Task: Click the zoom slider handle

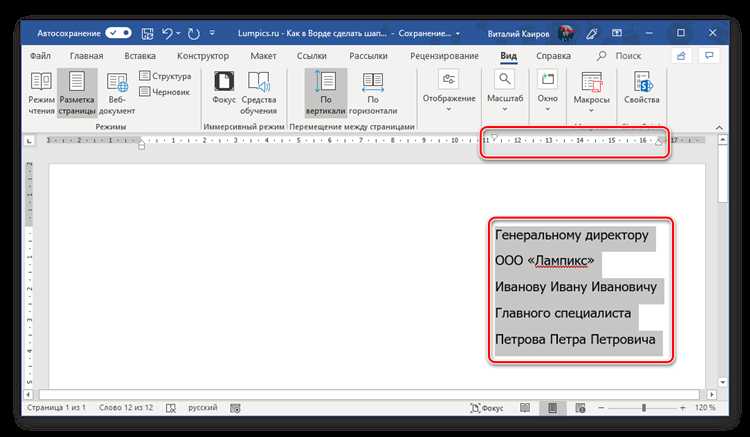Action: tap(644, 408)
